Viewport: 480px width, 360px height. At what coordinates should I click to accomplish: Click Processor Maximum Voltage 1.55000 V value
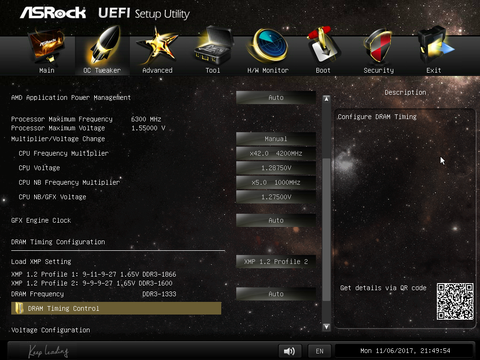[x=148, y=128]
